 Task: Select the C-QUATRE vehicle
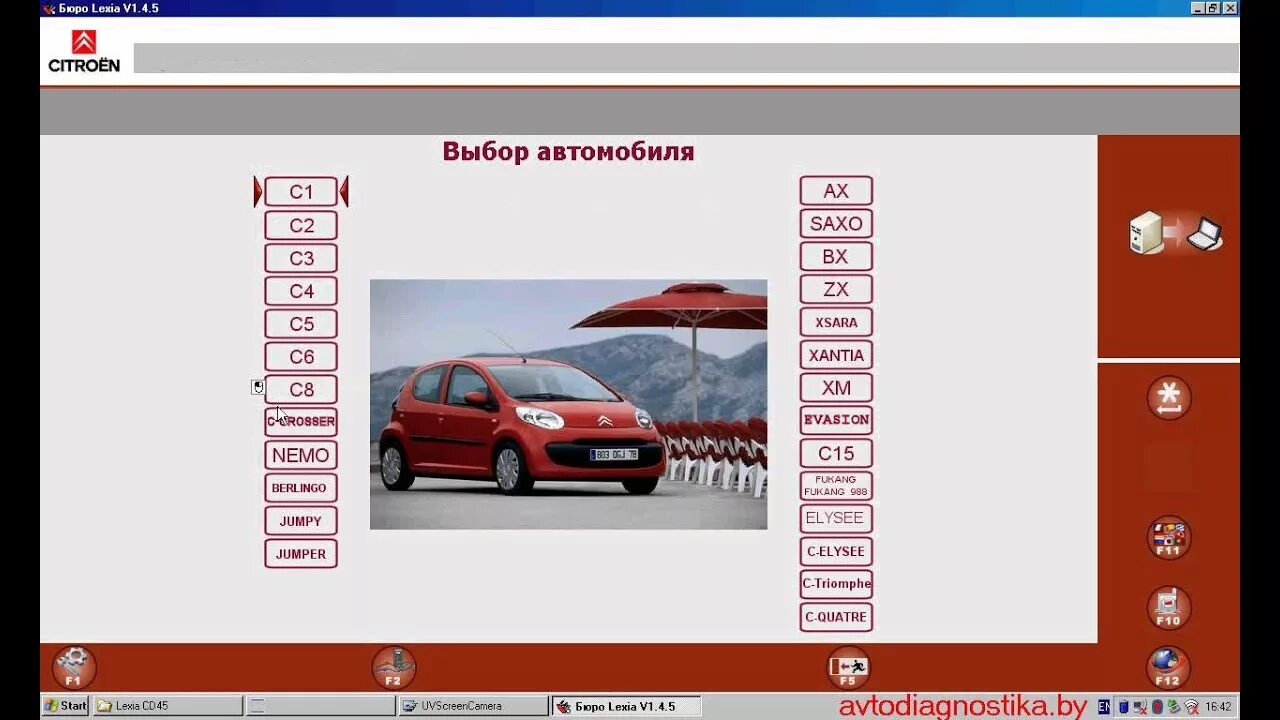coord(836,617)
